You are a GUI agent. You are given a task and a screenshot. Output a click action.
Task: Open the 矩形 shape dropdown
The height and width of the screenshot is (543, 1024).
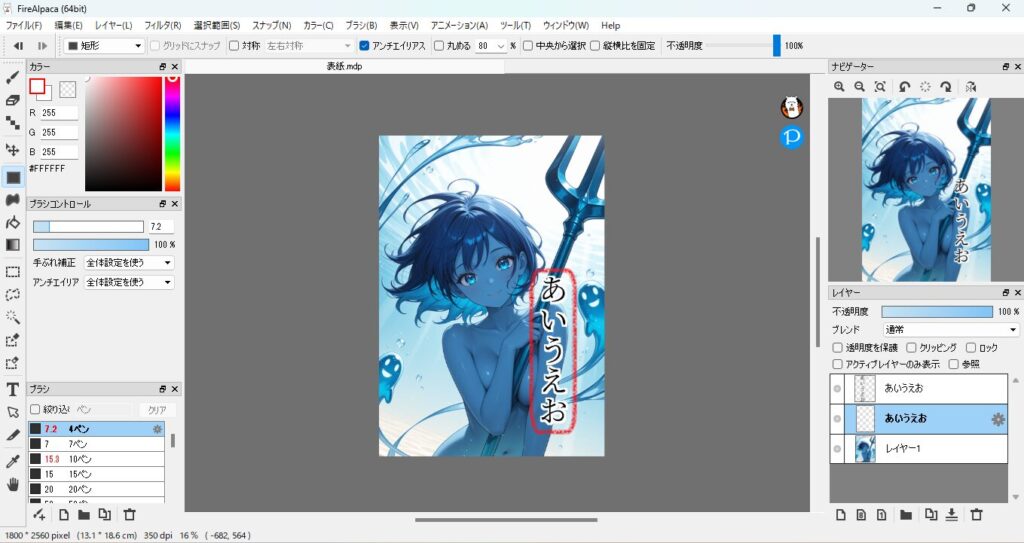point(104,46)
